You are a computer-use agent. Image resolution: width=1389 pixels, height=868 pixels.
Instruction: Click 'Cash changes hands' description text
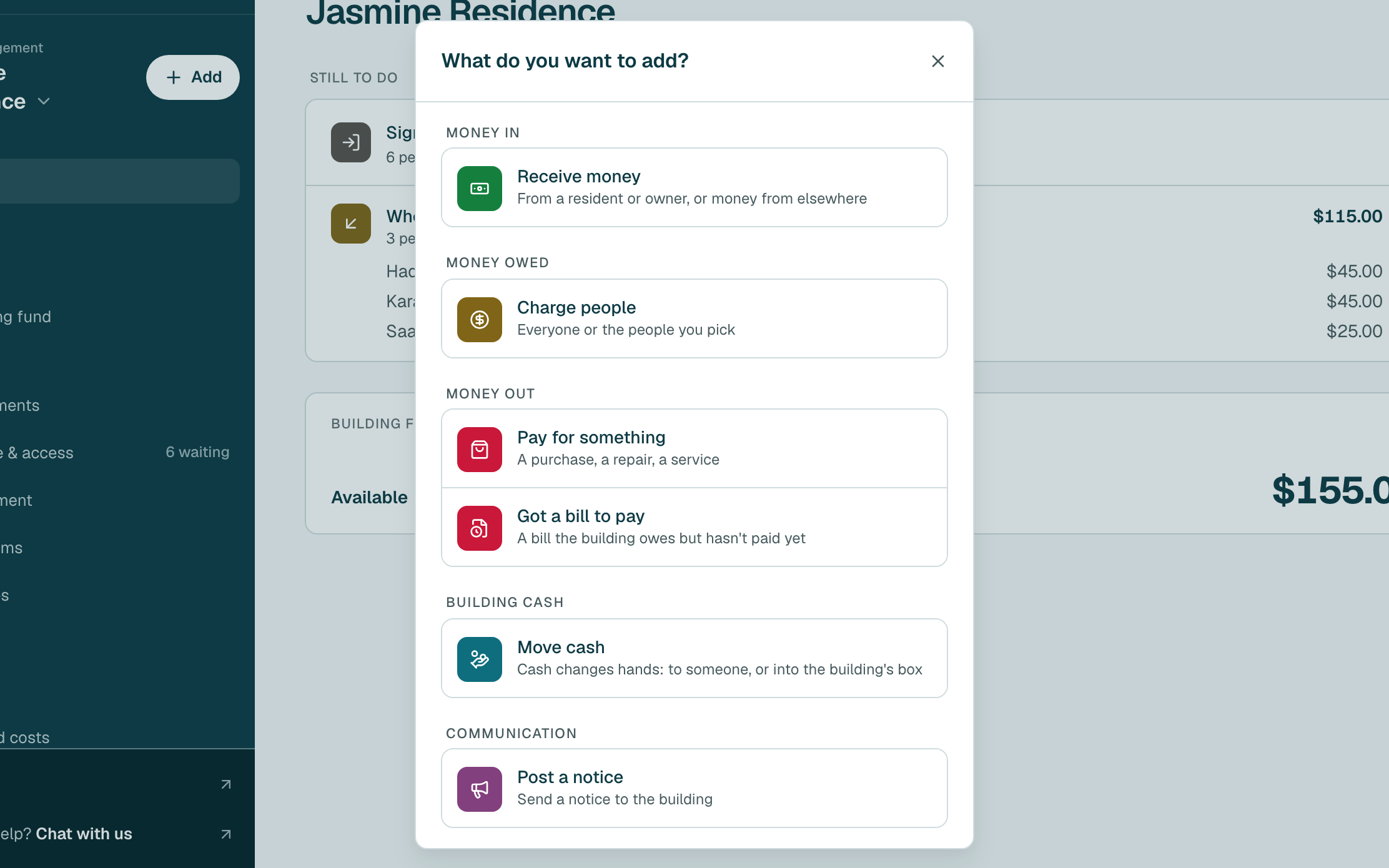pos(719,669)
